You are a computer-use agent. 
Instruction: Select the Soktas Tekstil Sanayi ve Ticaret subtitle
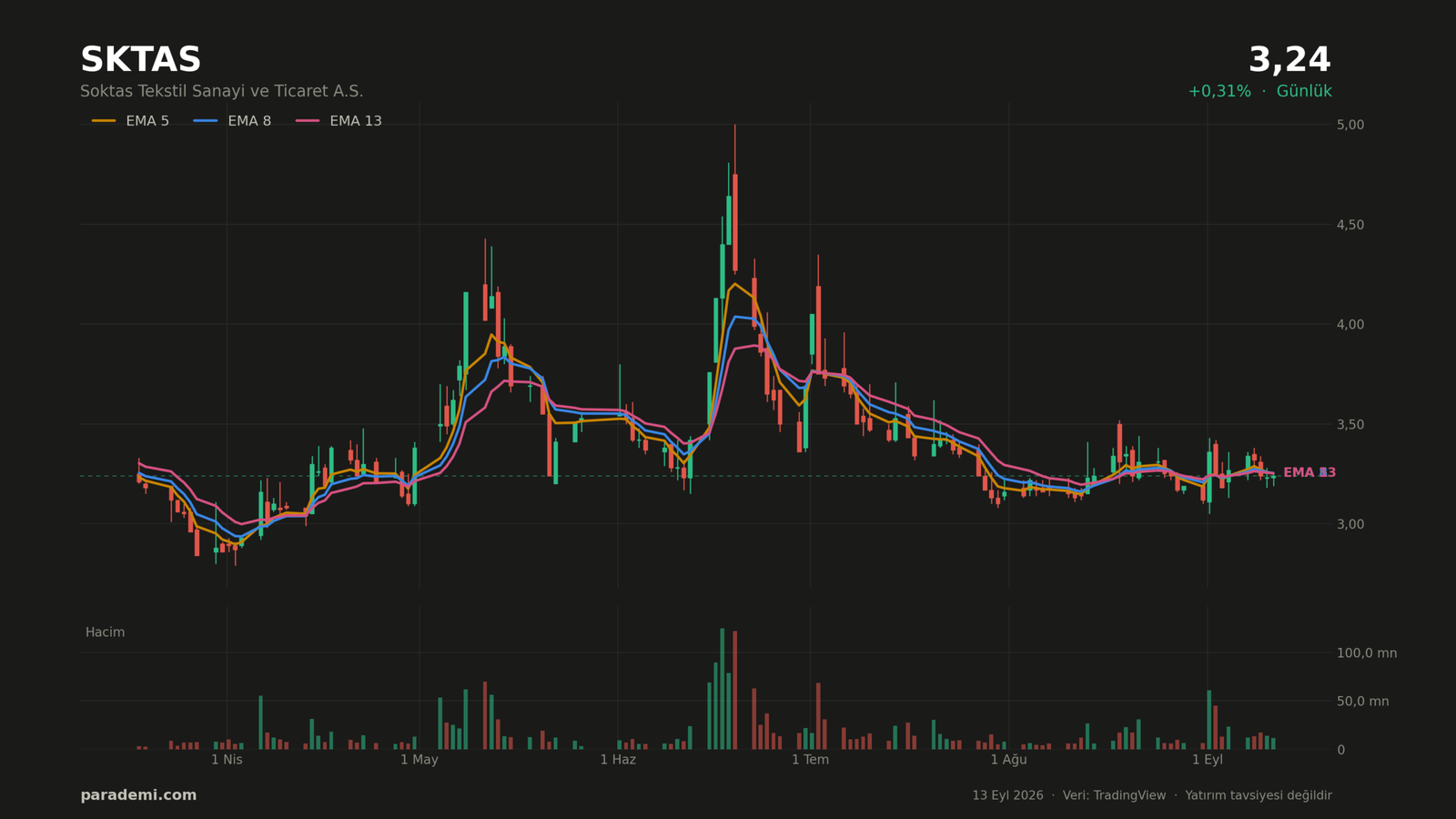(x=221, y=92)
